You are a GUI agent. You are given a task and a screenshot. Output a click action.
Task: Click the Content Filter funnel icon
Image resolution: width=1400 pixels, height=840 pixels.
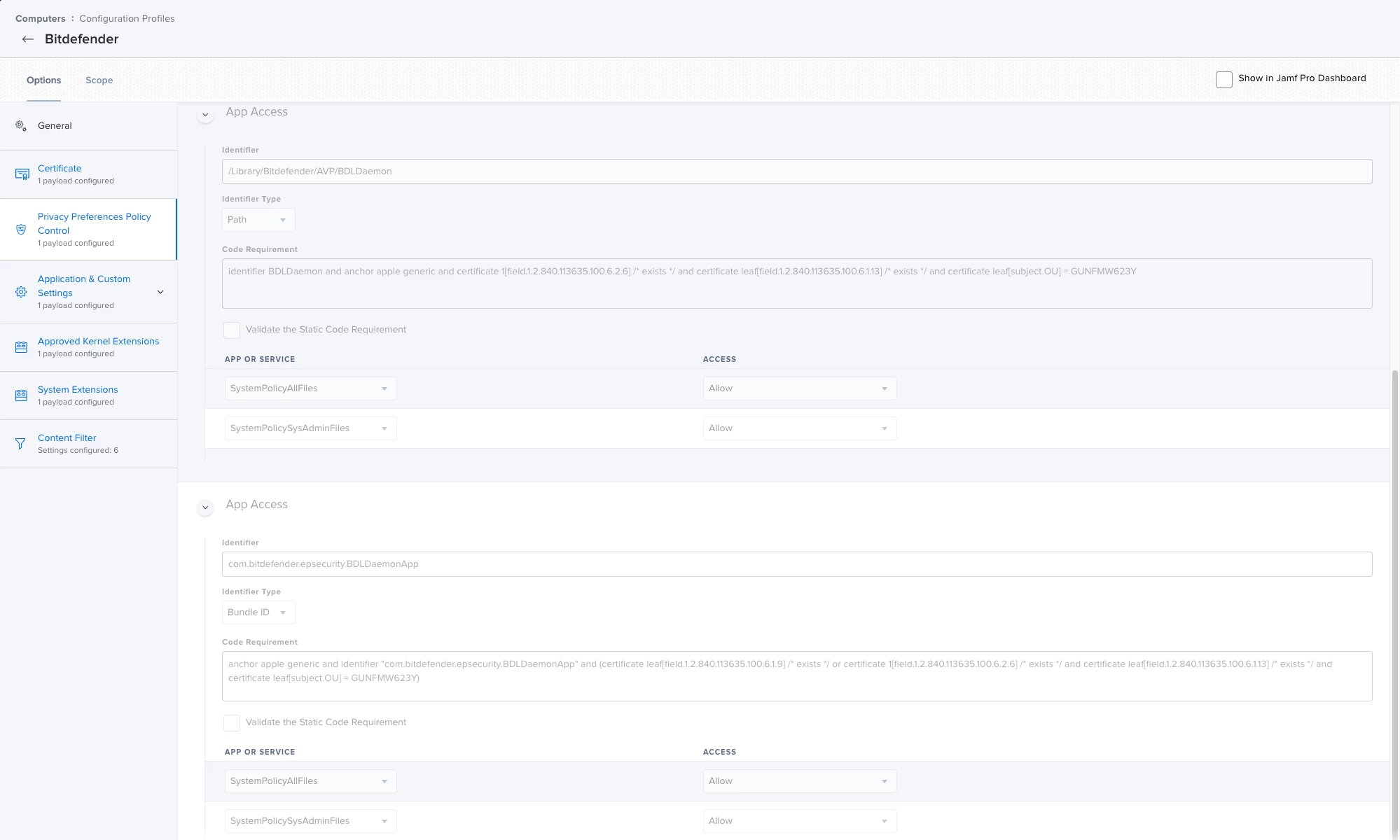20,444
